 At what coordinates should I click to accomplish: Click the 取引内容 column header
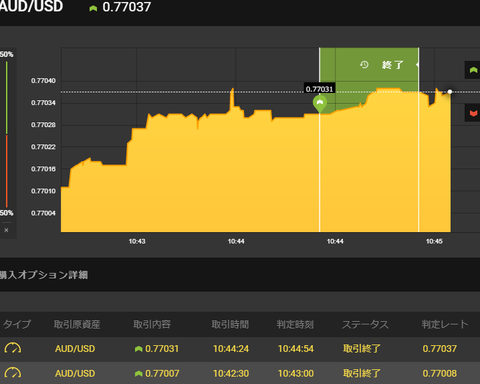152,324
